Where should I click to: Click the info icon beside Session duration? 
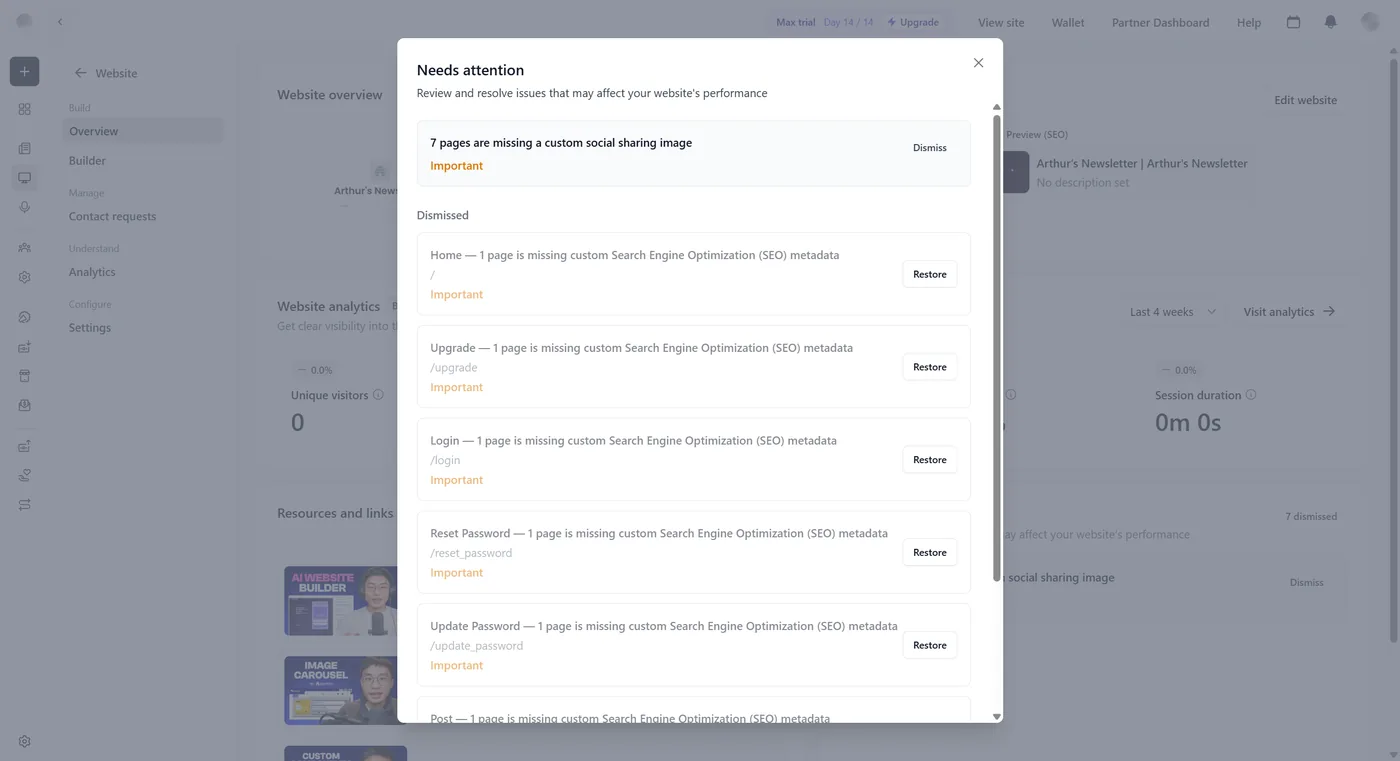click(1251, 395)
